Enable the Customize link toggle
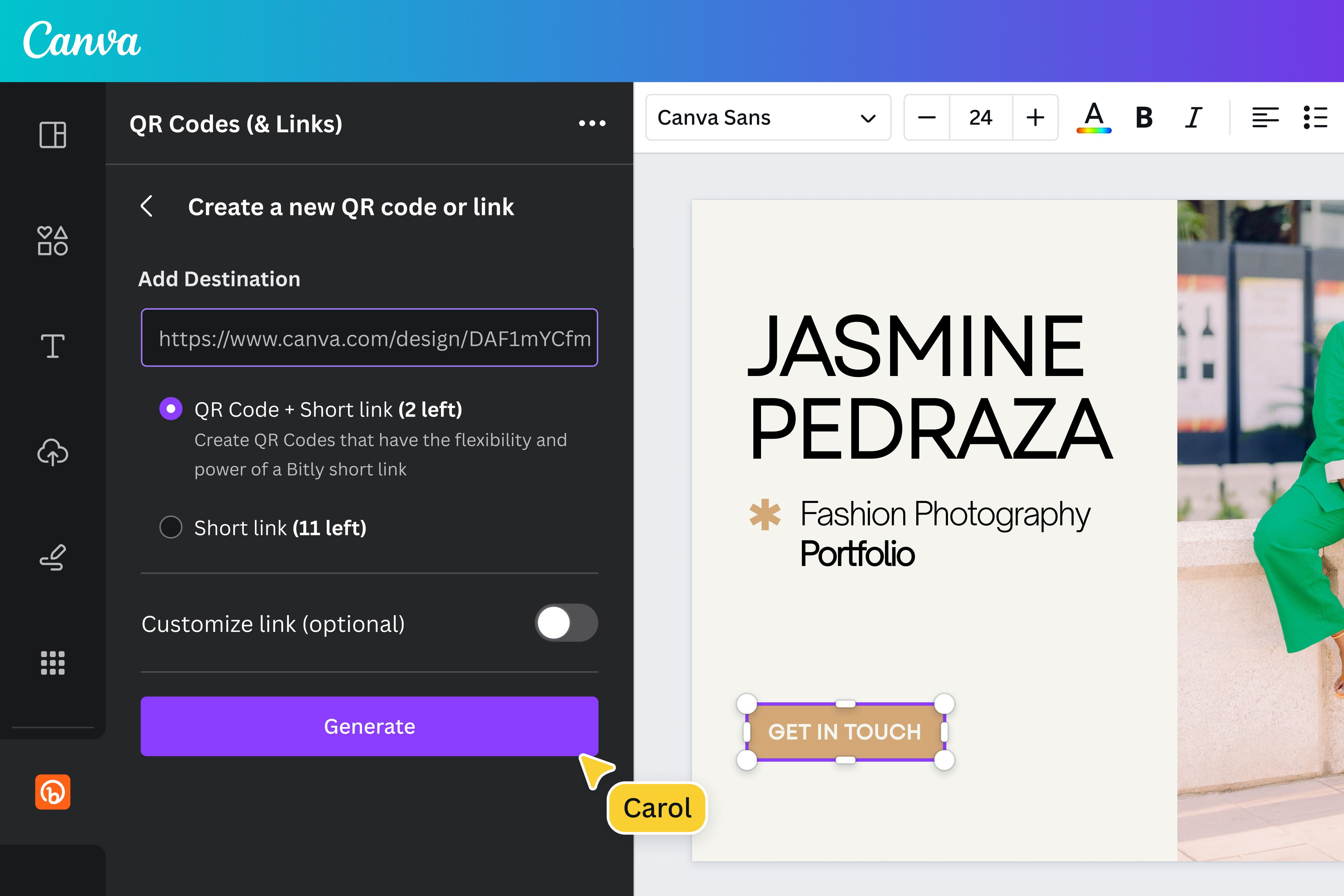 click(x=566, y=623)
